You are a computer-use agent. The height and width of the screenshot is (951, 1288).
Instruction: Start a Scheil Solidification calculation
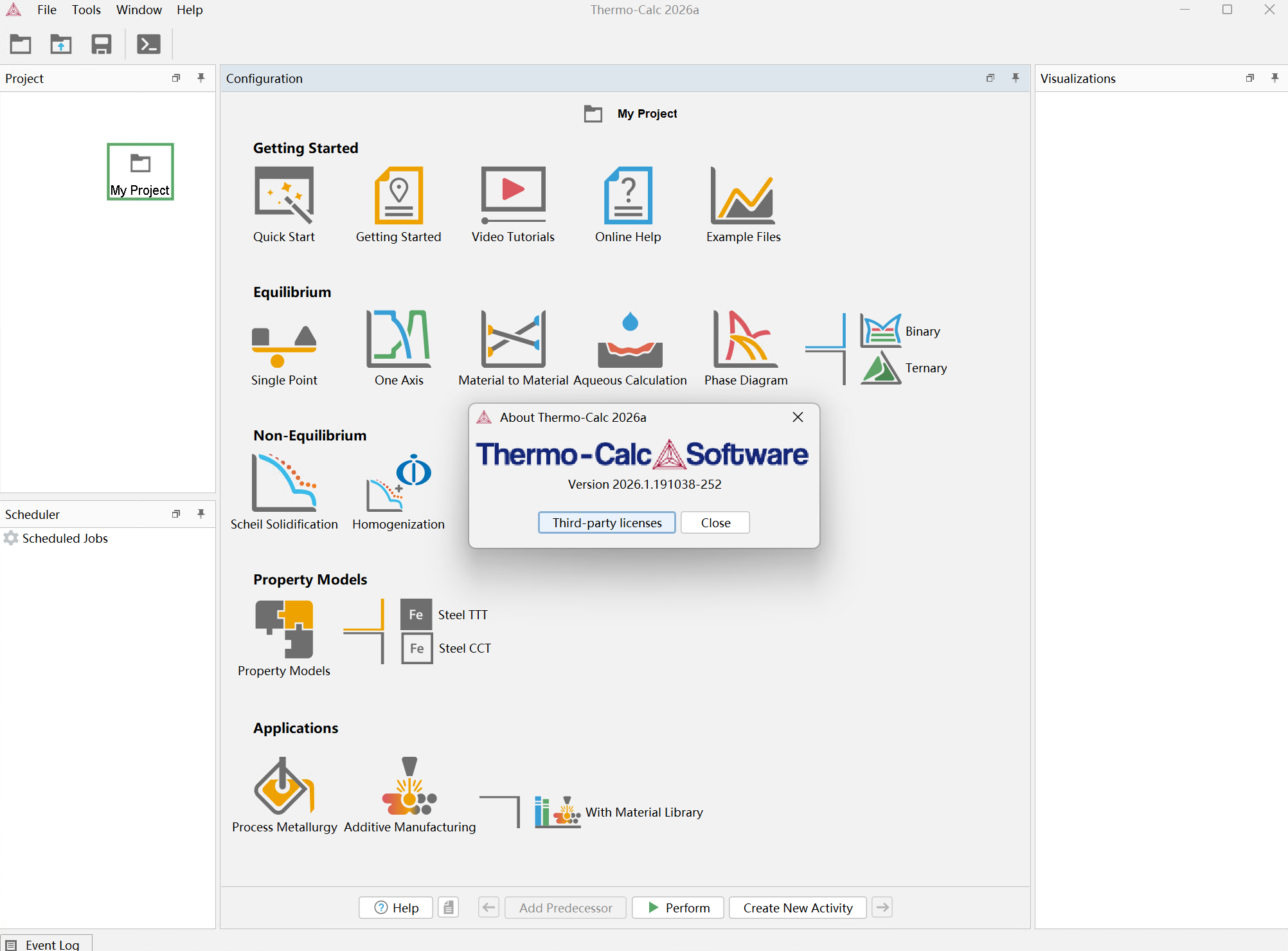pyautogui.click(x=284, y=483)
